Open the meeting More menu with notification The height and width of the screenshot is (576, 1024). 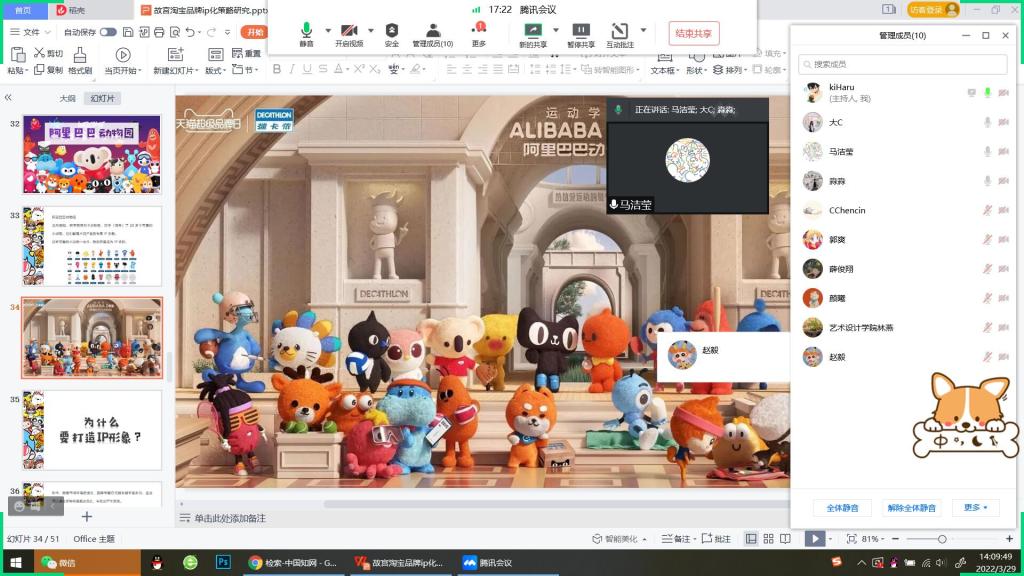[x=479, y=34]
